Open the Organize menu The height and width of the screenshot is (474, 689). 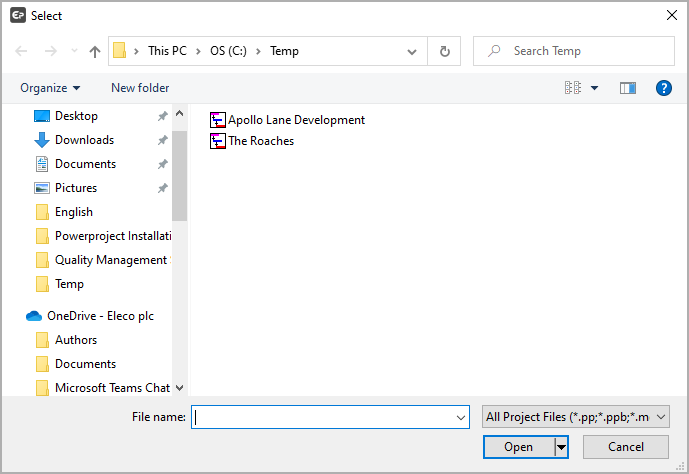pos(50,88)
